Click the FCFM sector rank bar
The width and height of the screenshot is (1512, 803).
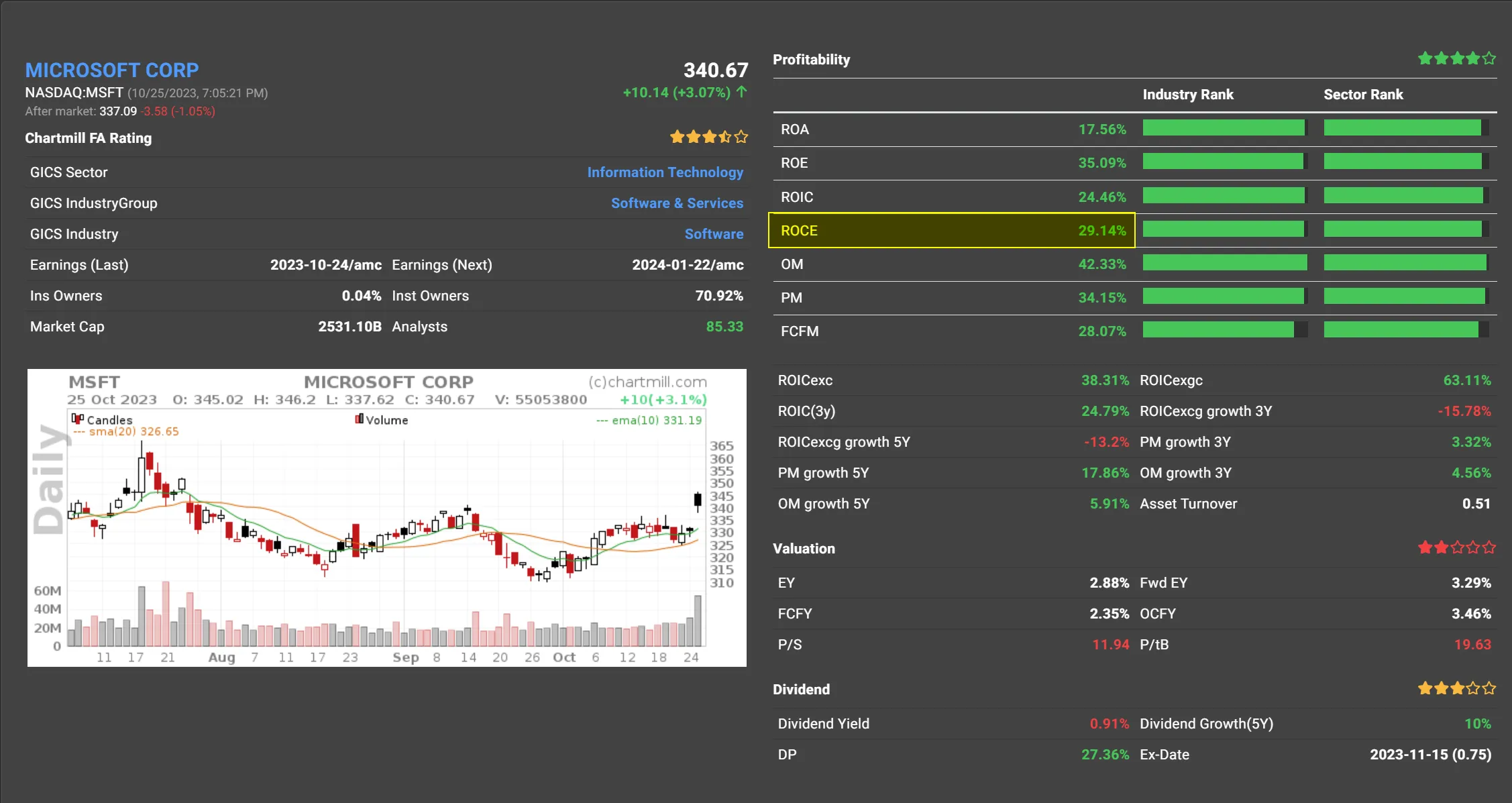1405,330
